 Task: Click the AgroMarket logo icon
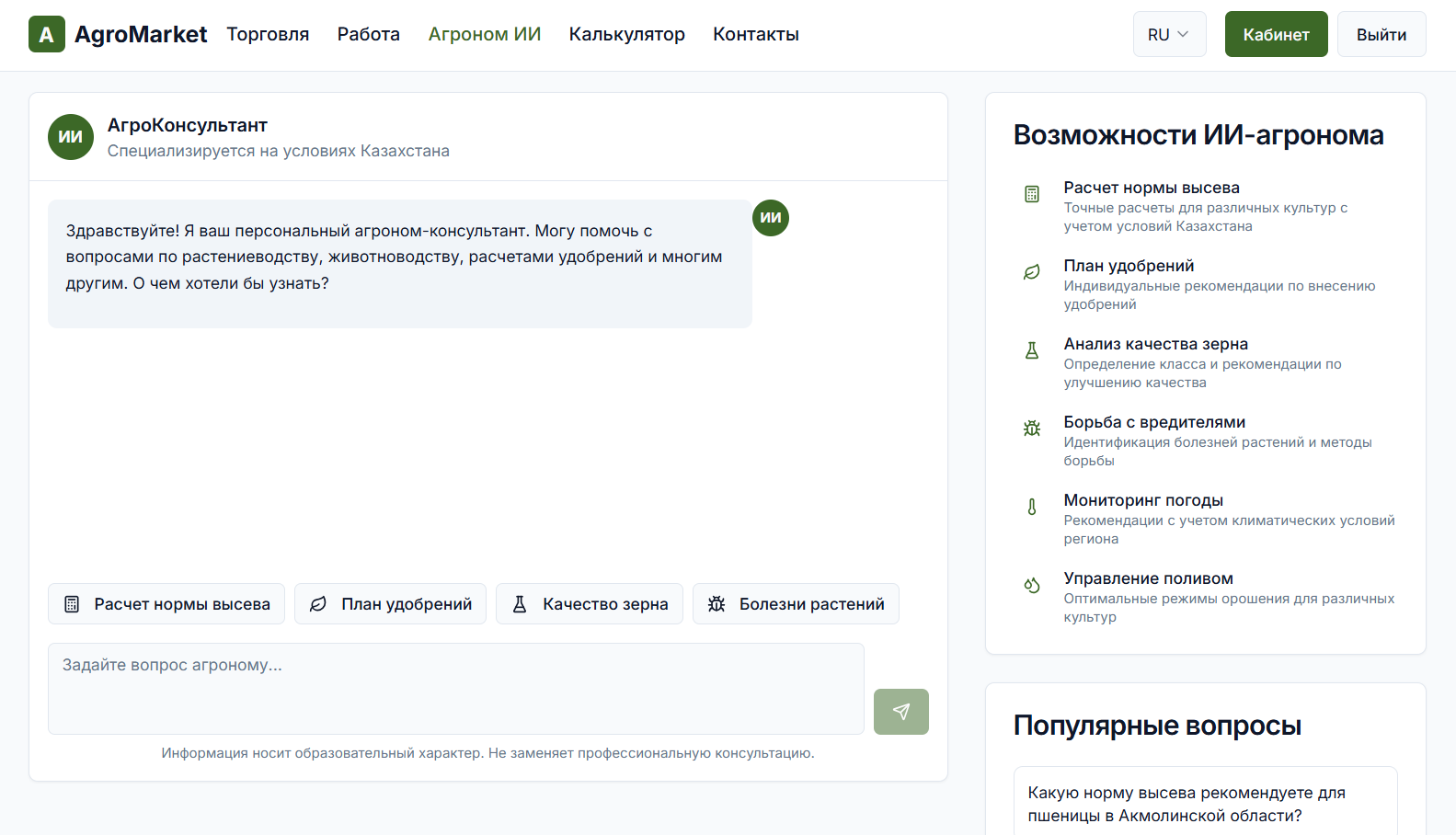47,34
